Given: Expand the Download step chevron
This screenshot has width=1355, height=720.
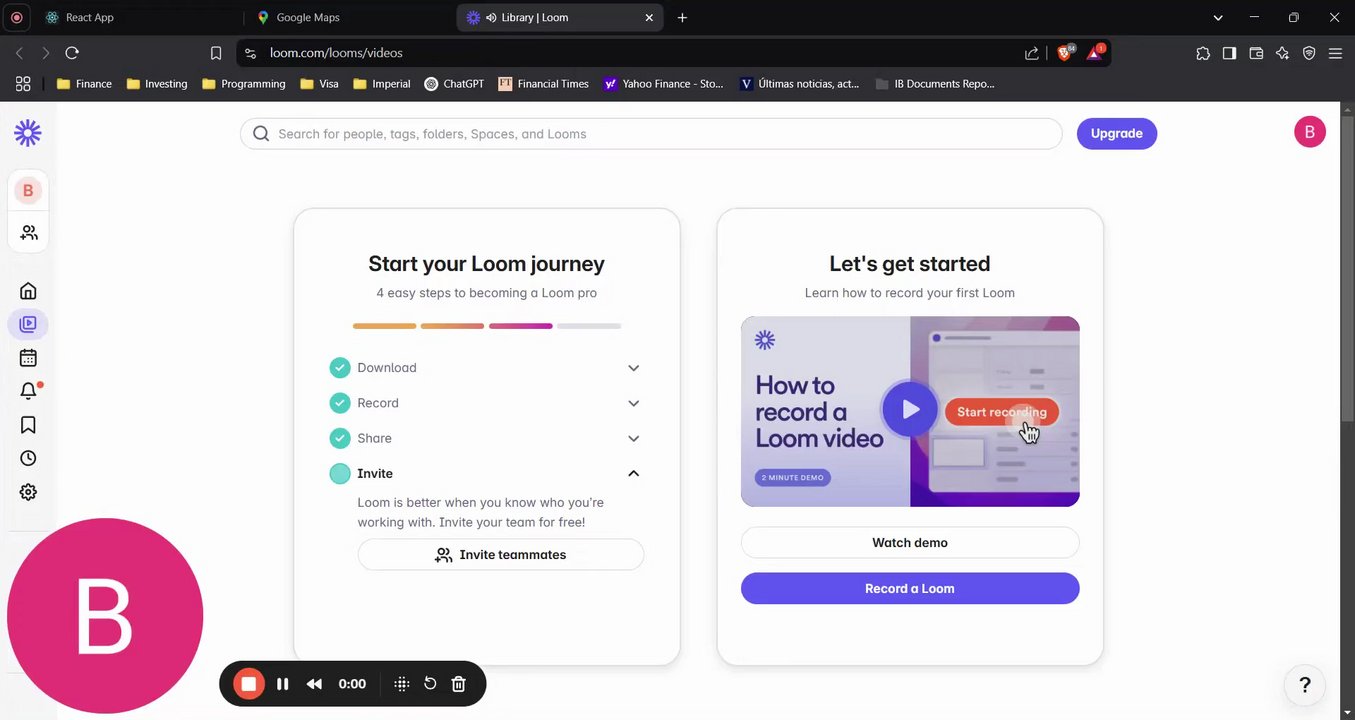Looking at the screenshot, I should click(x=633, y=368).
